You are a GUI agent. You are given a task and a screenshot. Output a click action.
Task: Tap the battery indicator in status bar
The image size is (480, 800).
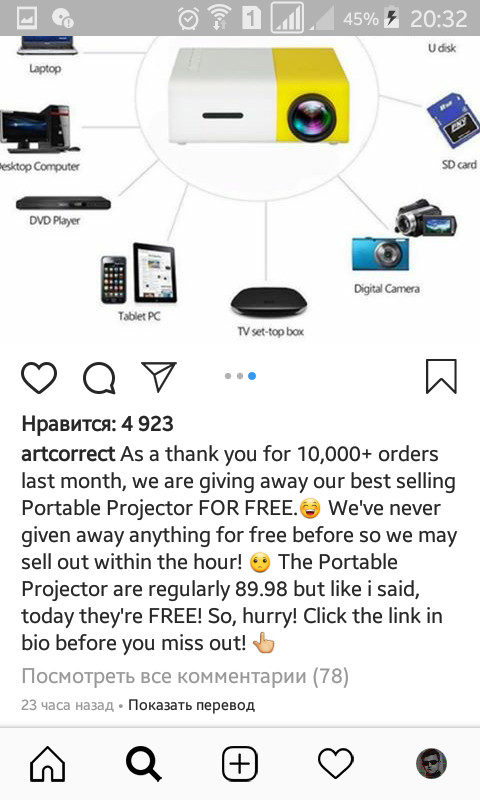pyautogui.click(x=391, y=19)
